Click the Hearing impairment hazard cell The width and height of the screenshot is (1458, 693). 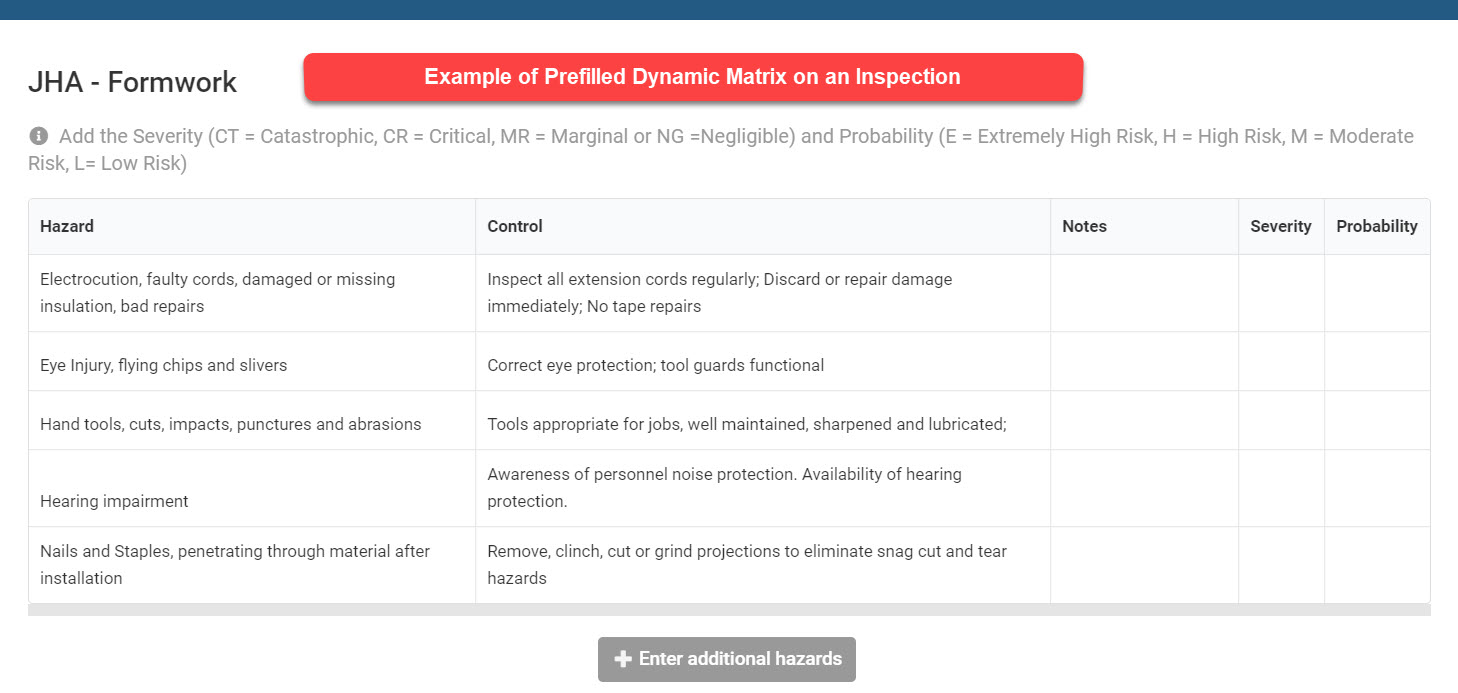click(x=252, y=489)
